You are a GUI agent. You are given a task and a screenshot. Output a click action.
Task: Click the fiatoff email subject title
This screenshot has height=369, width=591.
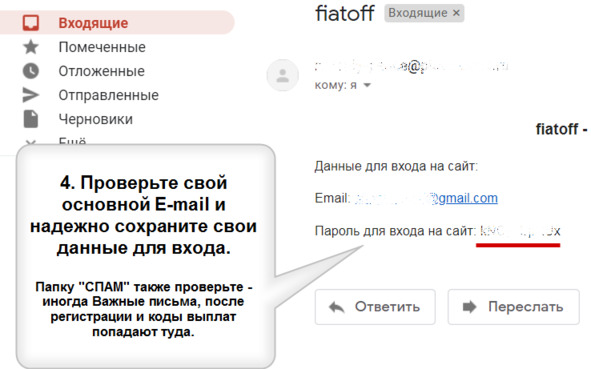click(344, 13)
